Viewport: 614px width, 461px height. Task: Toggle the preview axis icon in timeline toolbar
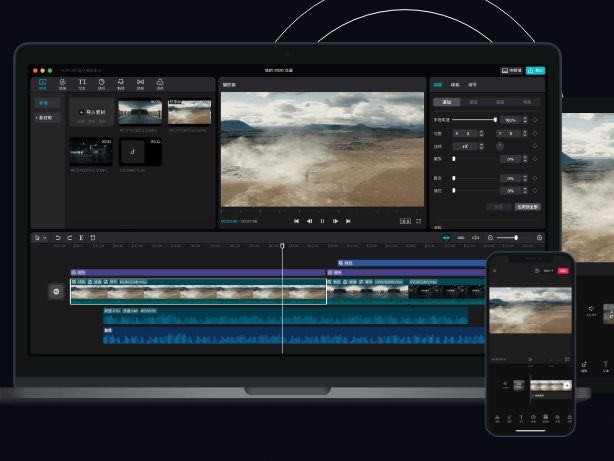(x=475, y=238)
